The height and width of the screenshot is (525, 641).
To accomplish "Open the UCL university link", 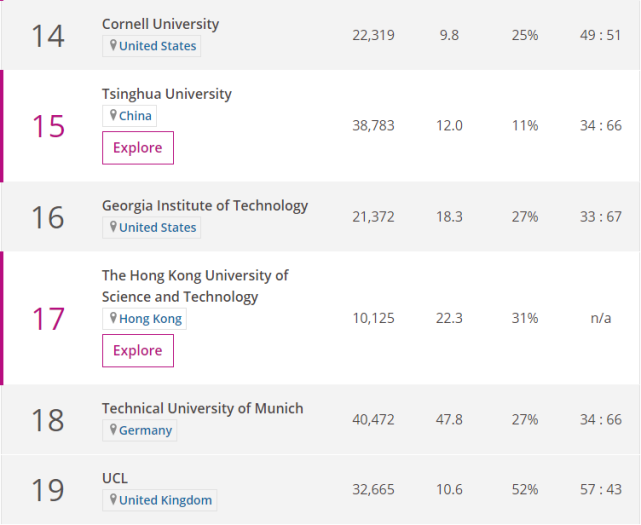I will point(115,478).
